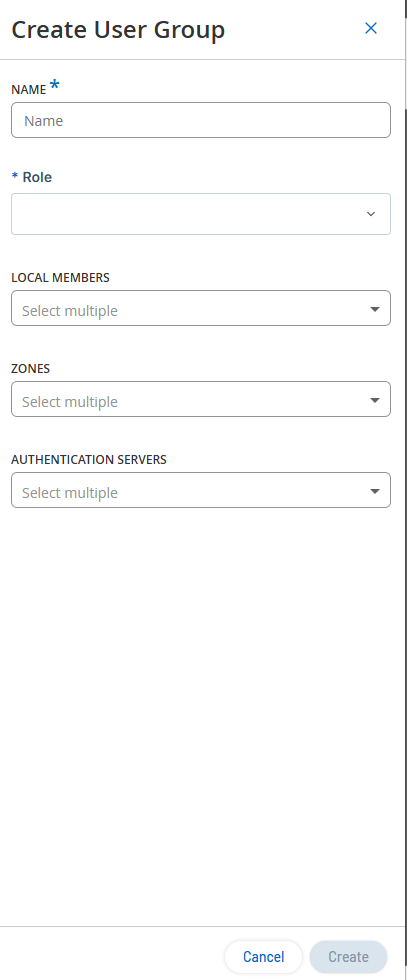Open Local Members 'Select multiple' field
This screenshot has width=407, height=980.
coord(201,308)
